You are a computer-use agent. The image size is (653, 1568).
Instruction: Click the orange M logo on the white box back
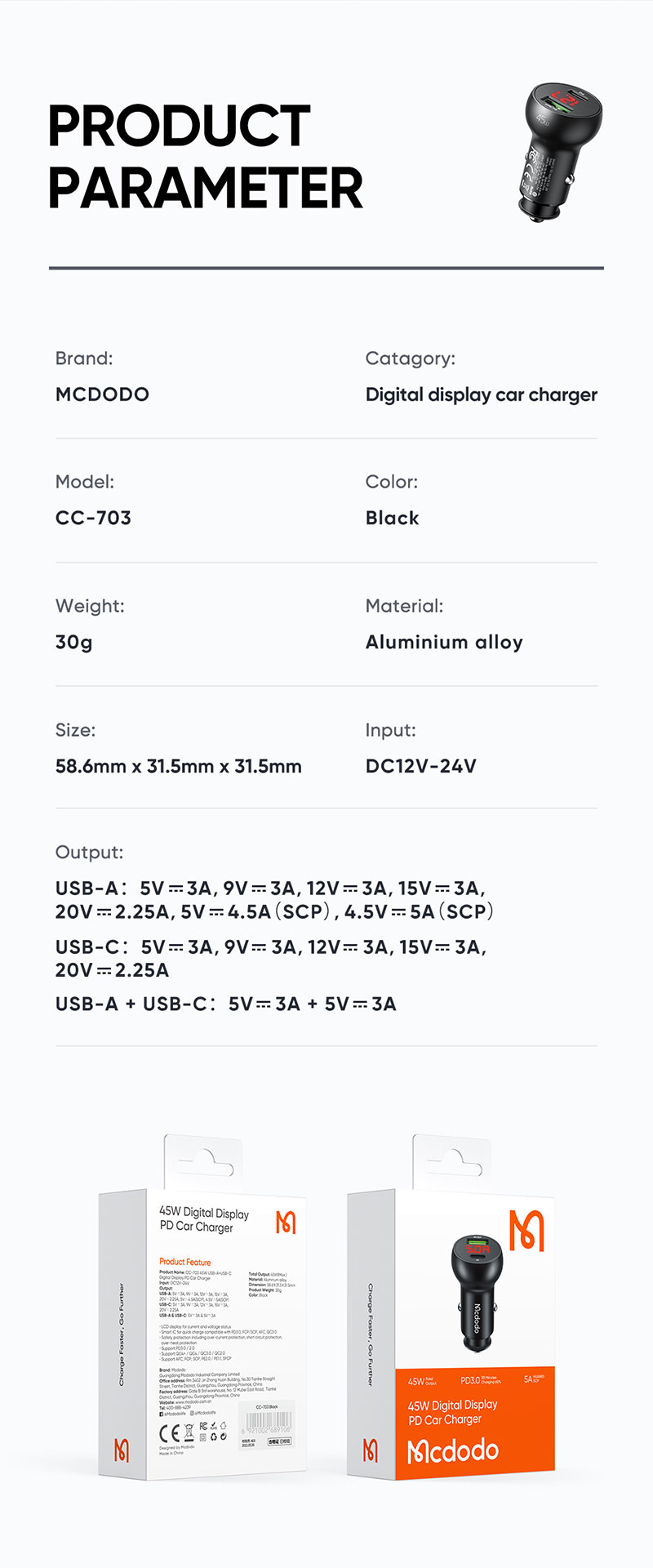coord(286,1223)
